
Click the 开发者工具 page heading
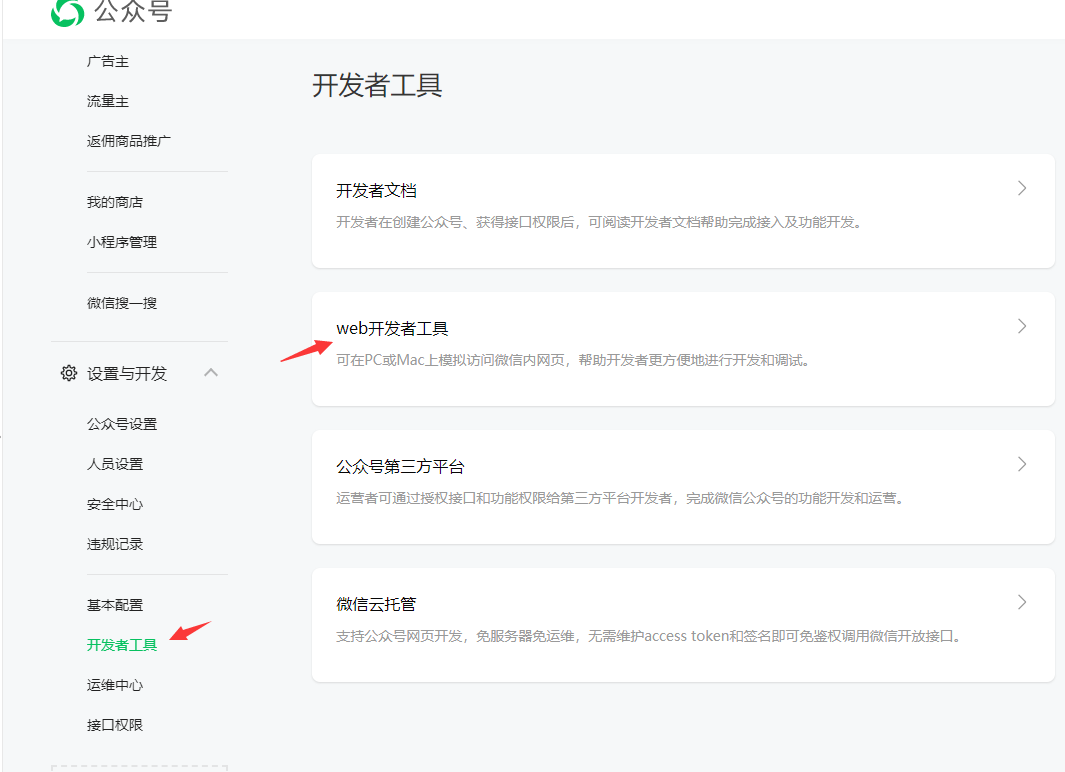coord(378,86)
